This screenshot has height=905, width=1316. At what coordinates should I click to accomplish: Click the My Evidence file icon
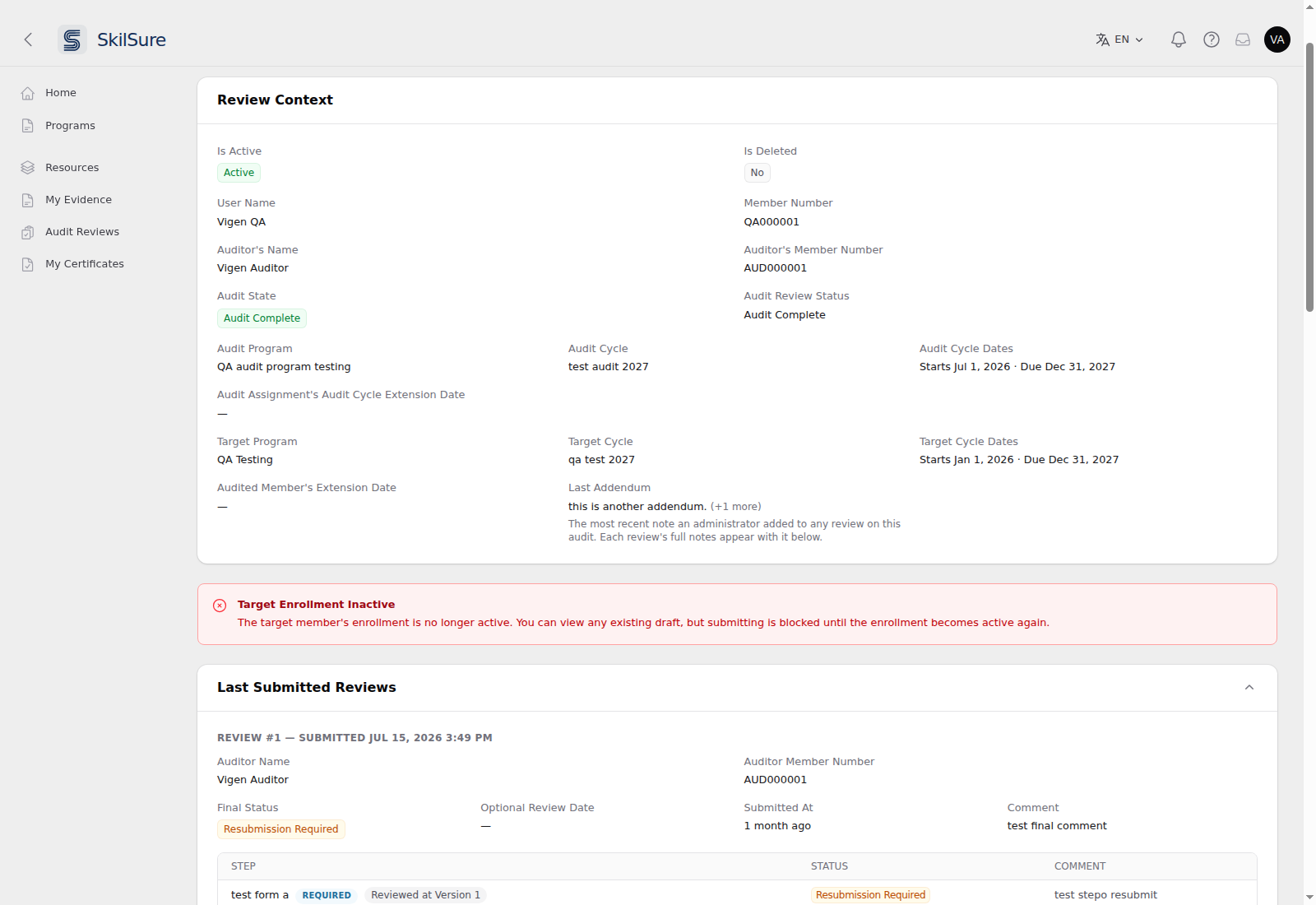[x=28, y=200]
